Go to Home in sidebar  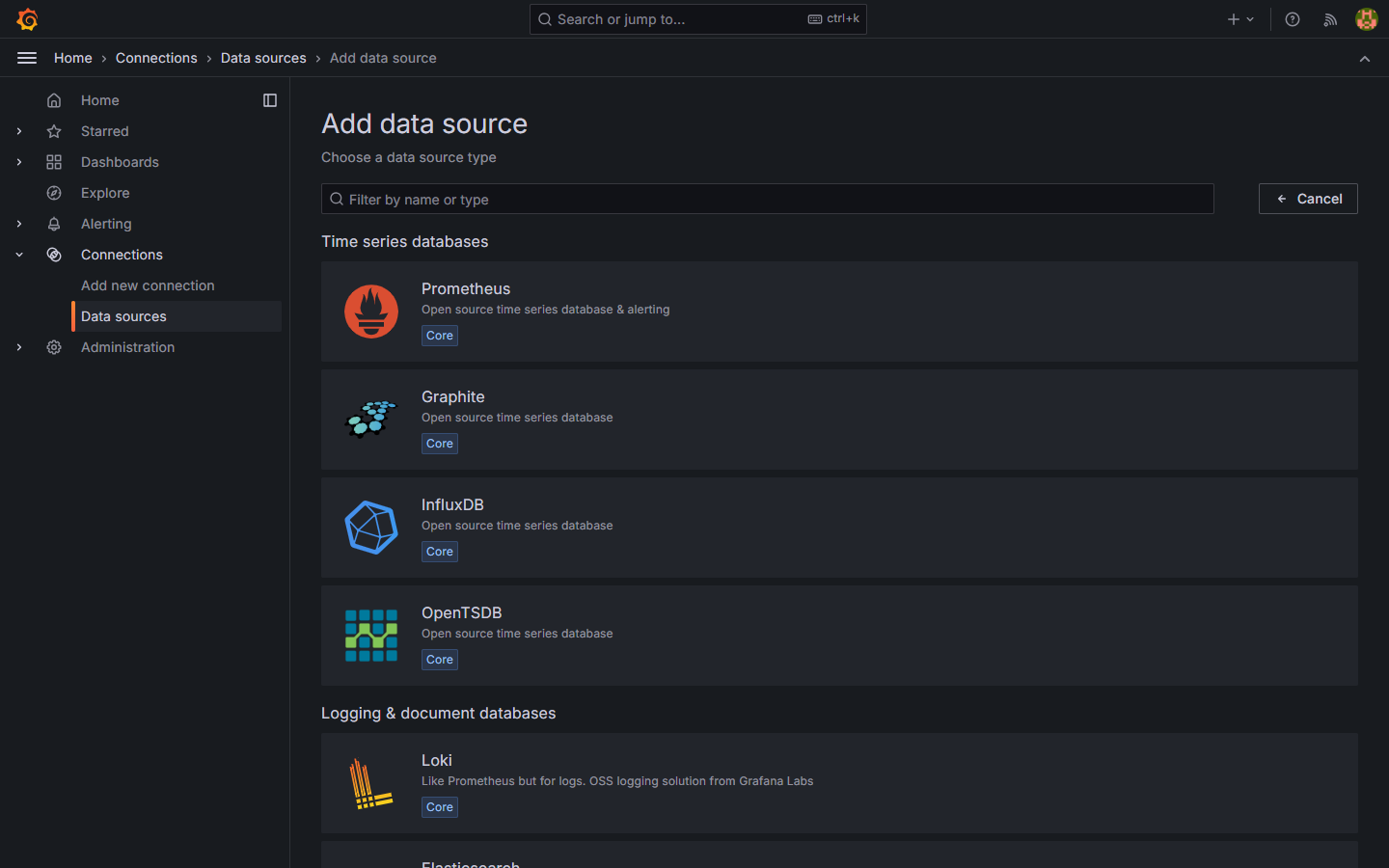[x=100, y=100]
